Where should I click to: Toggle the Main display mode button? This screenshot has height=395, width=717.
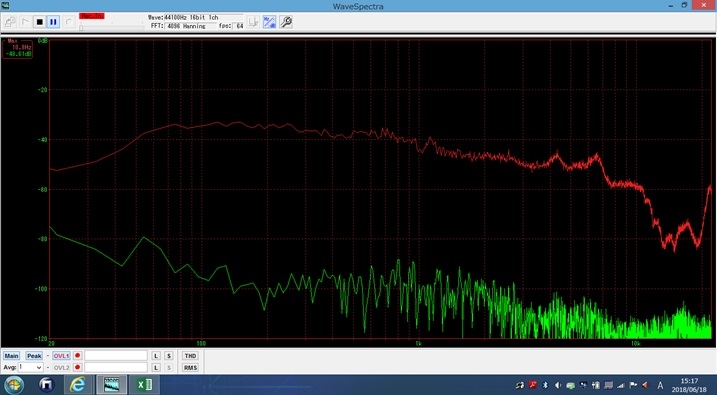click(x=11, y=356)
